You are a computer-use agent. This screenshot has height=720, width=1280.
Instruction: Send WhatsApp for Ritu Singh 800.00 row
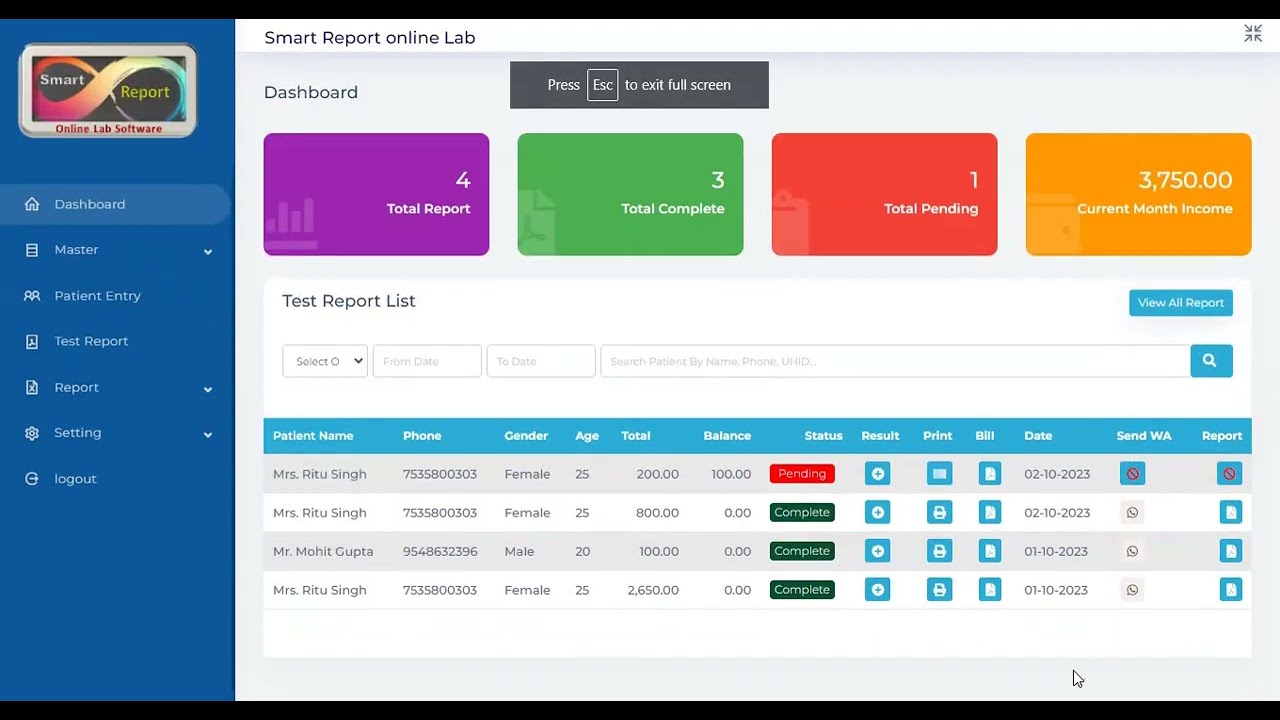tap(1132, 512)
